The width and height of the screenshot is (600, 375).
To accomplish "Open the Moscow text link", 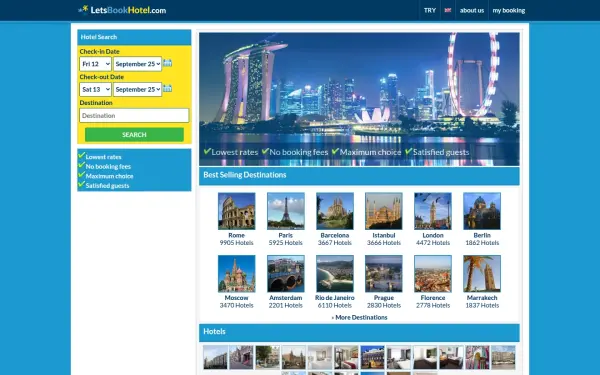I will [236, 298].
